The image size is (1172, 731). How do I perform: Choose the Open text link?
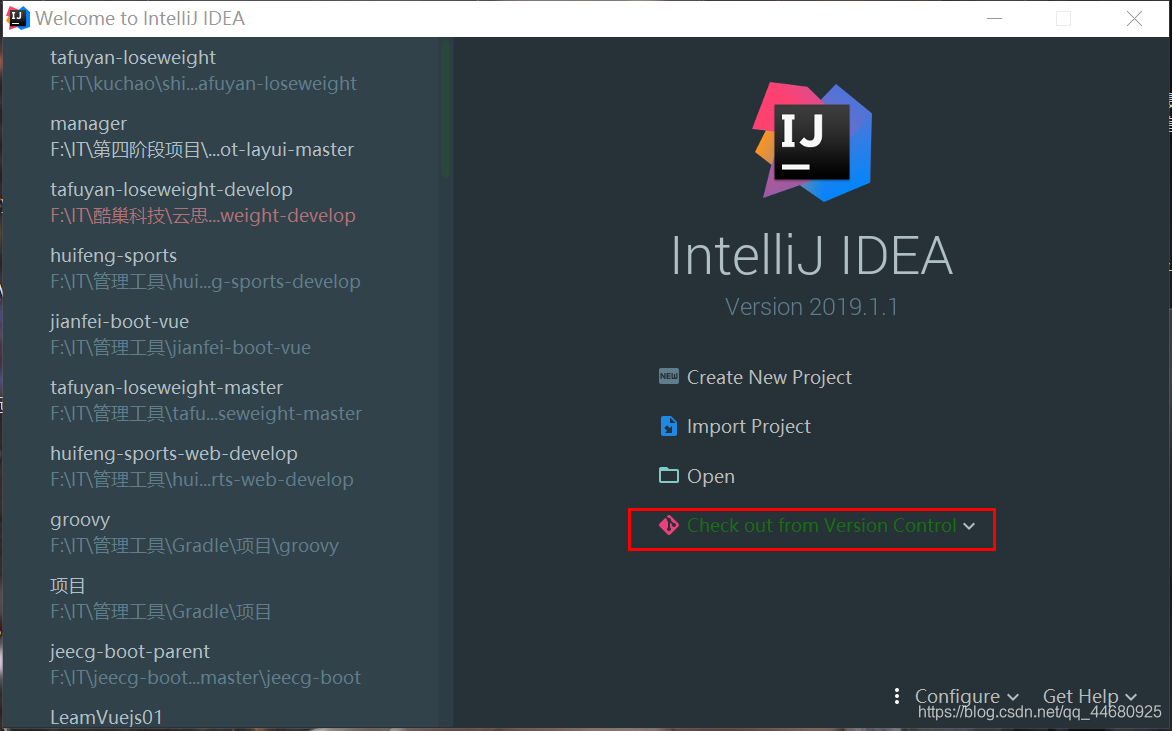[711, 476]
